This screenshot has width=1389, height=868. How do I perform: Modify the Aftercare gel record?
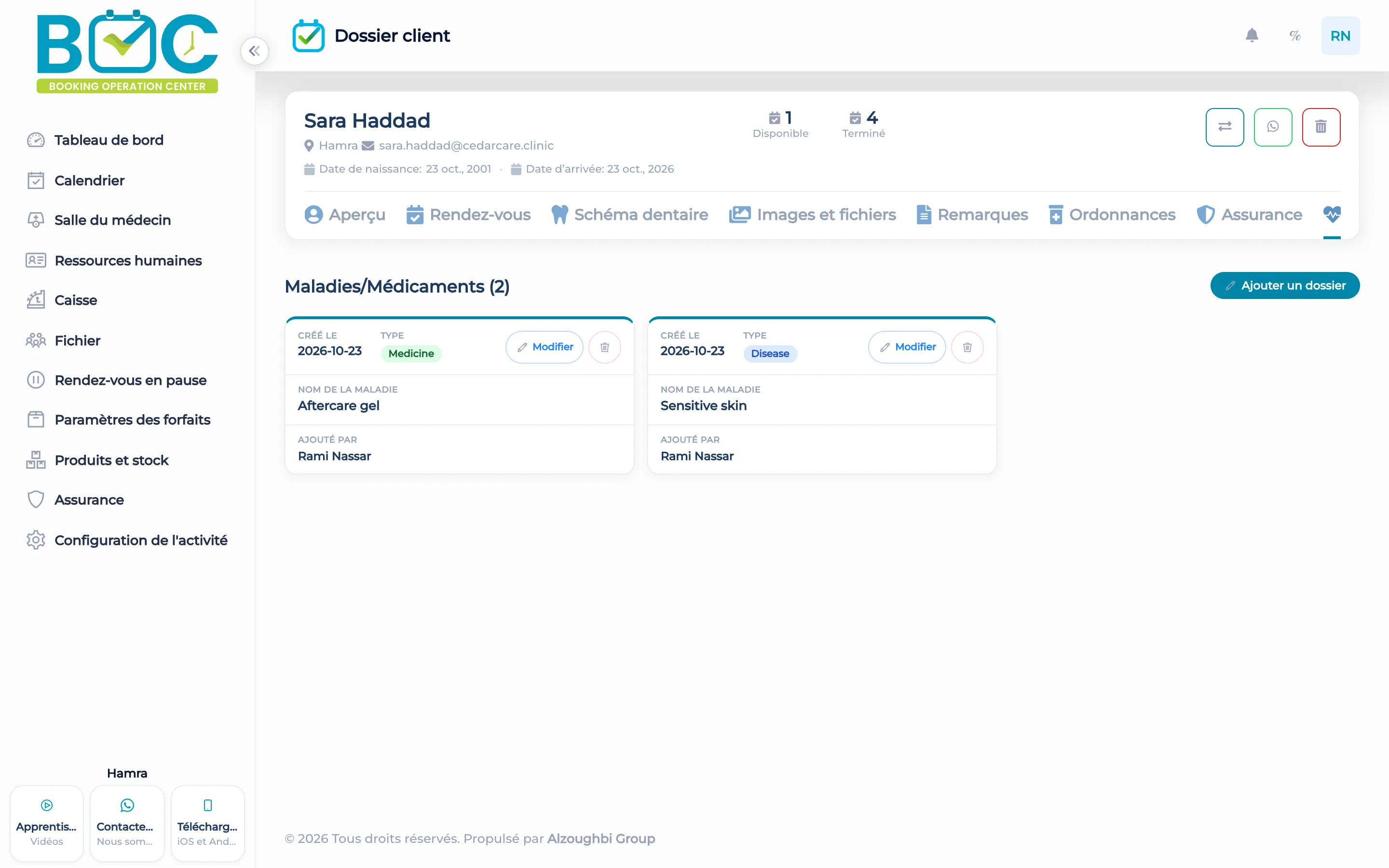pos(544,347)
